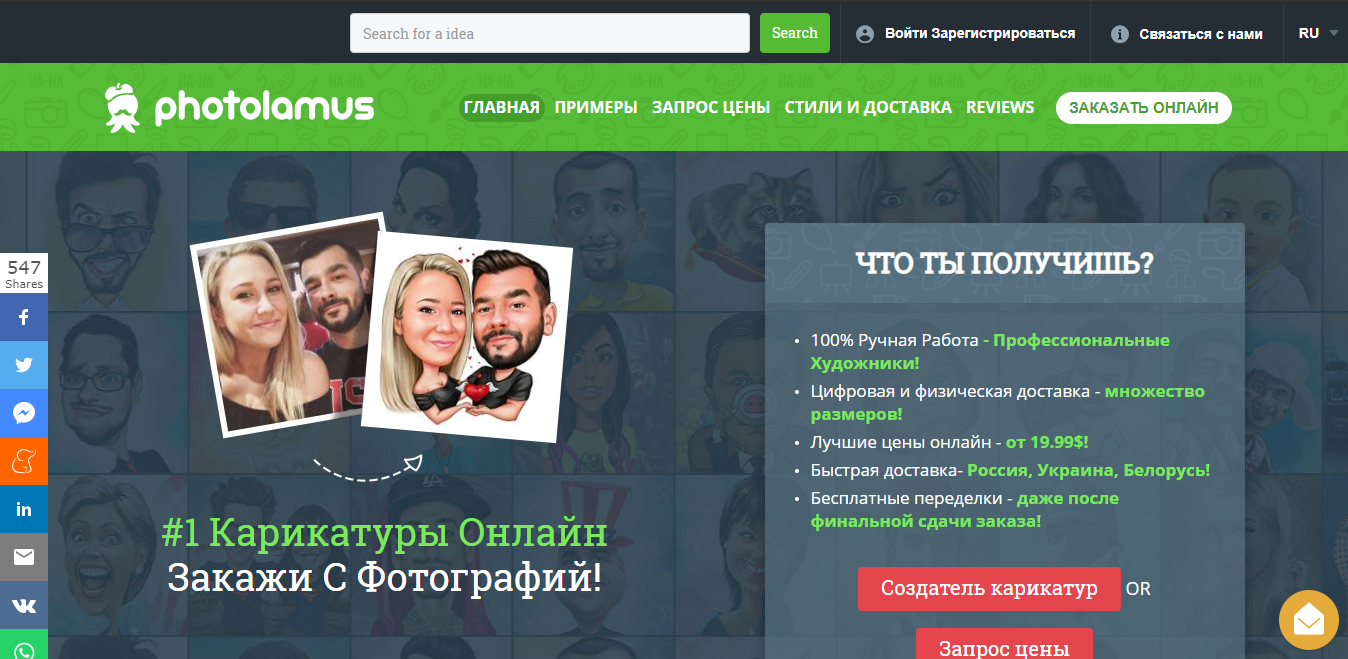
Task: Open the RU language dropdown
Action: tap(1318, 33)
